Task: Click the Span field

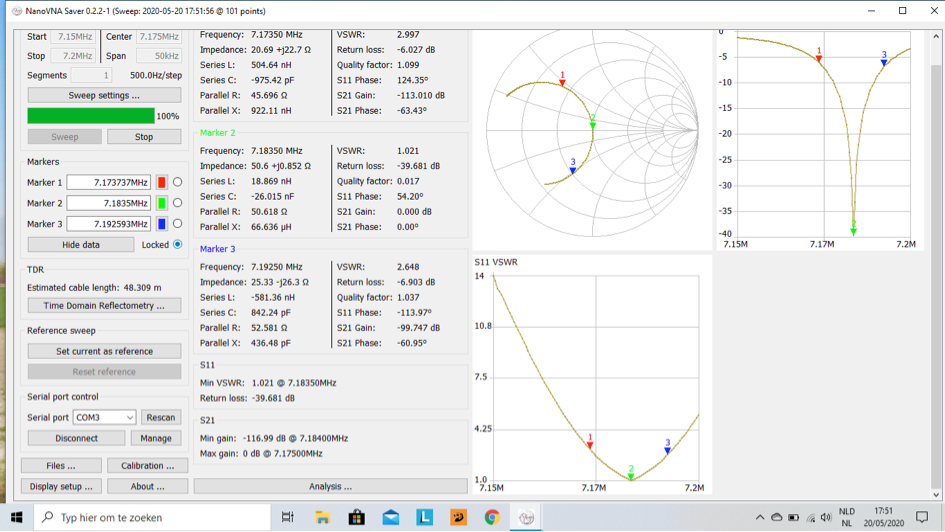Action: tap(159, 55)
